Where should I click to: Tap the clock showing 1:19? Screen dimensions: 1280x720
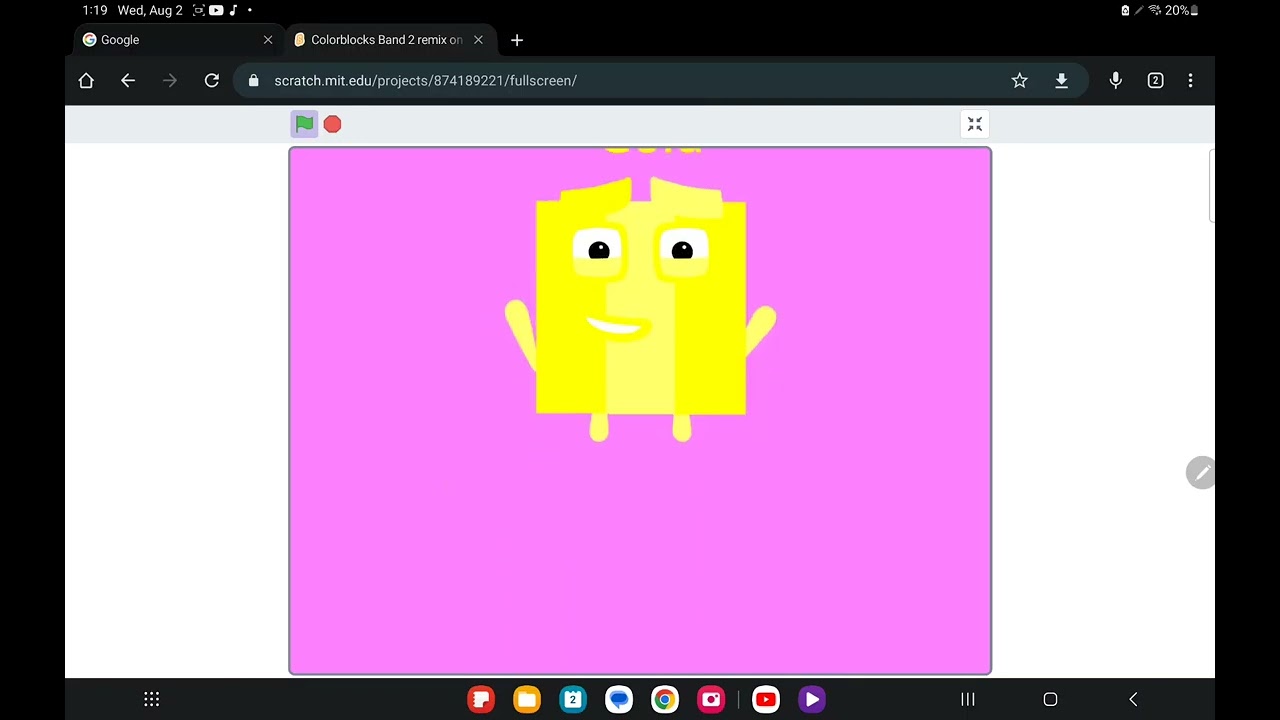pos(95,10)
